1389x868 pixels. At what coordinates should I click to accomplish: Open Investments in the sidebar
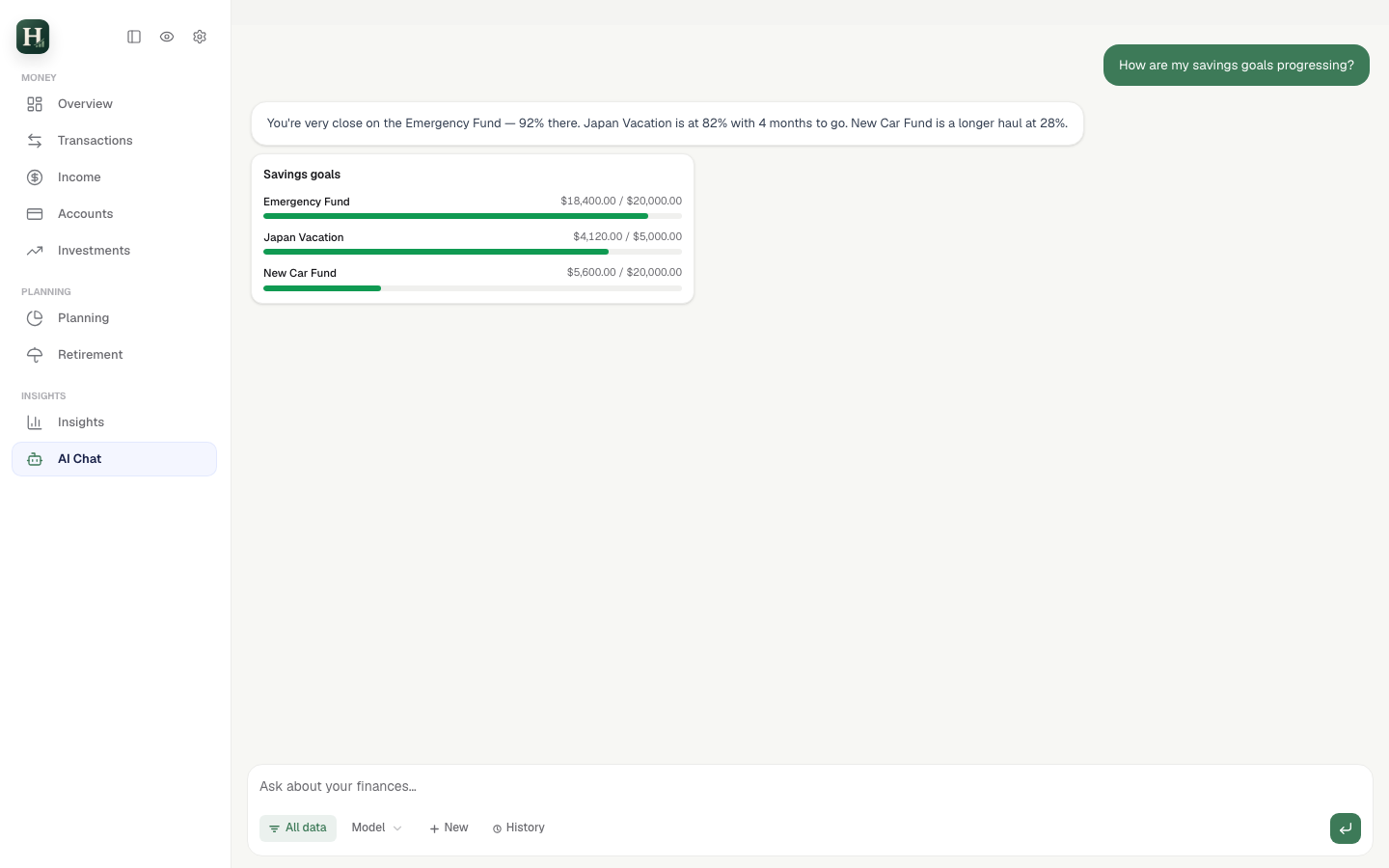114,251
